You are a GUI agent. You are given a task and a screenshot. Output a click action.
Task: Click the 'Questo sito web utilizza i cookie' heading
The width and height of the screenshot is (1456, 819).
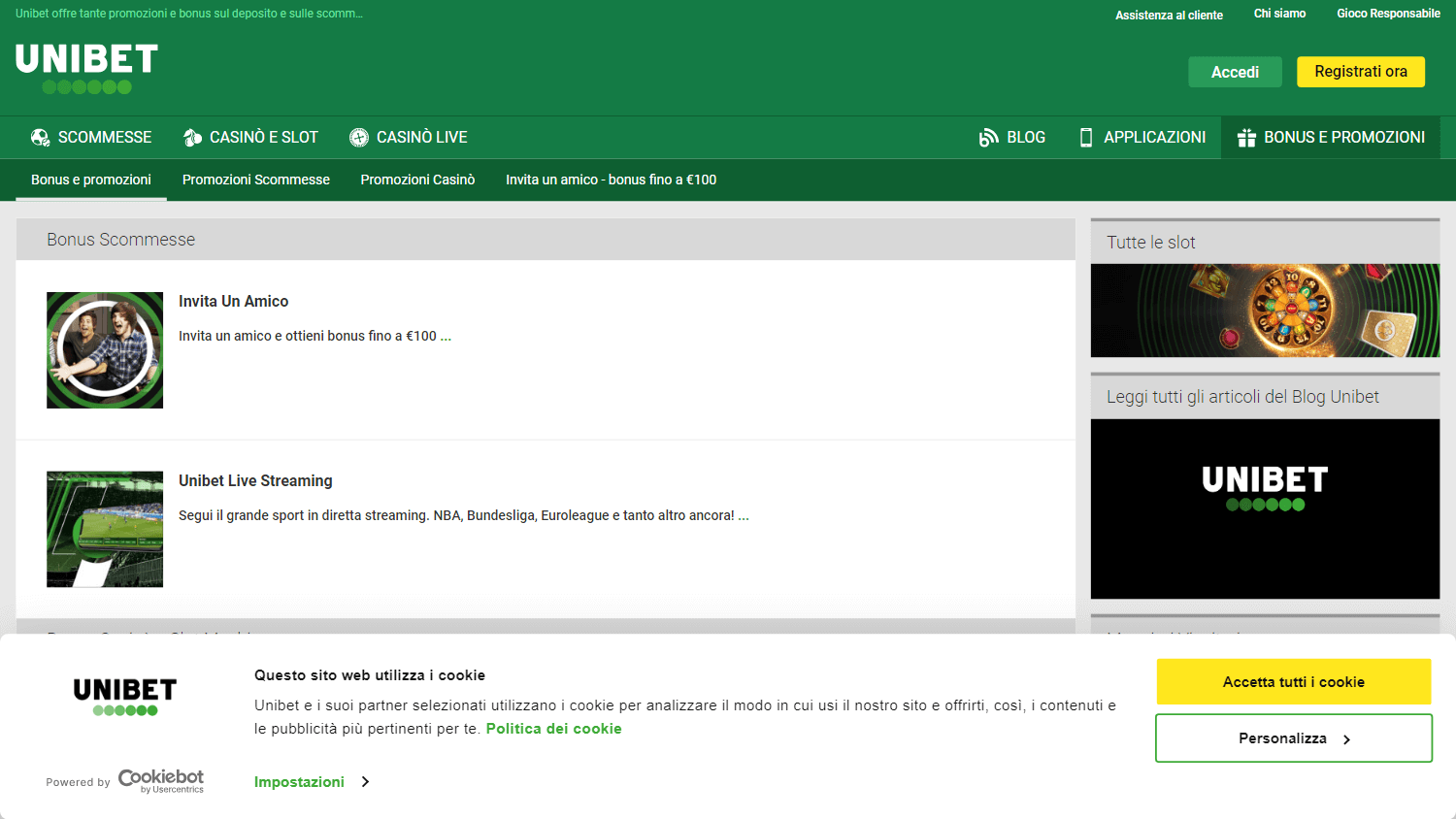point(370,675)
